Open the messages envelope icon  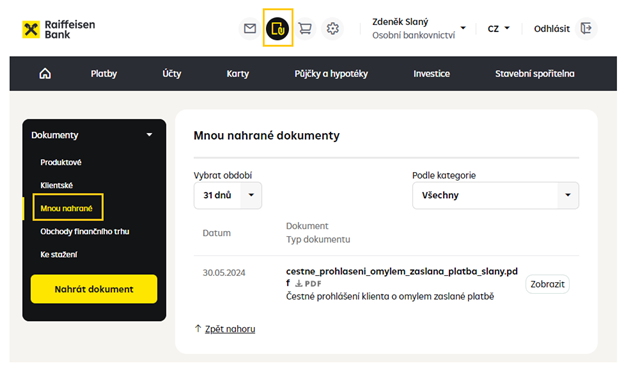[x=250, y=29]
